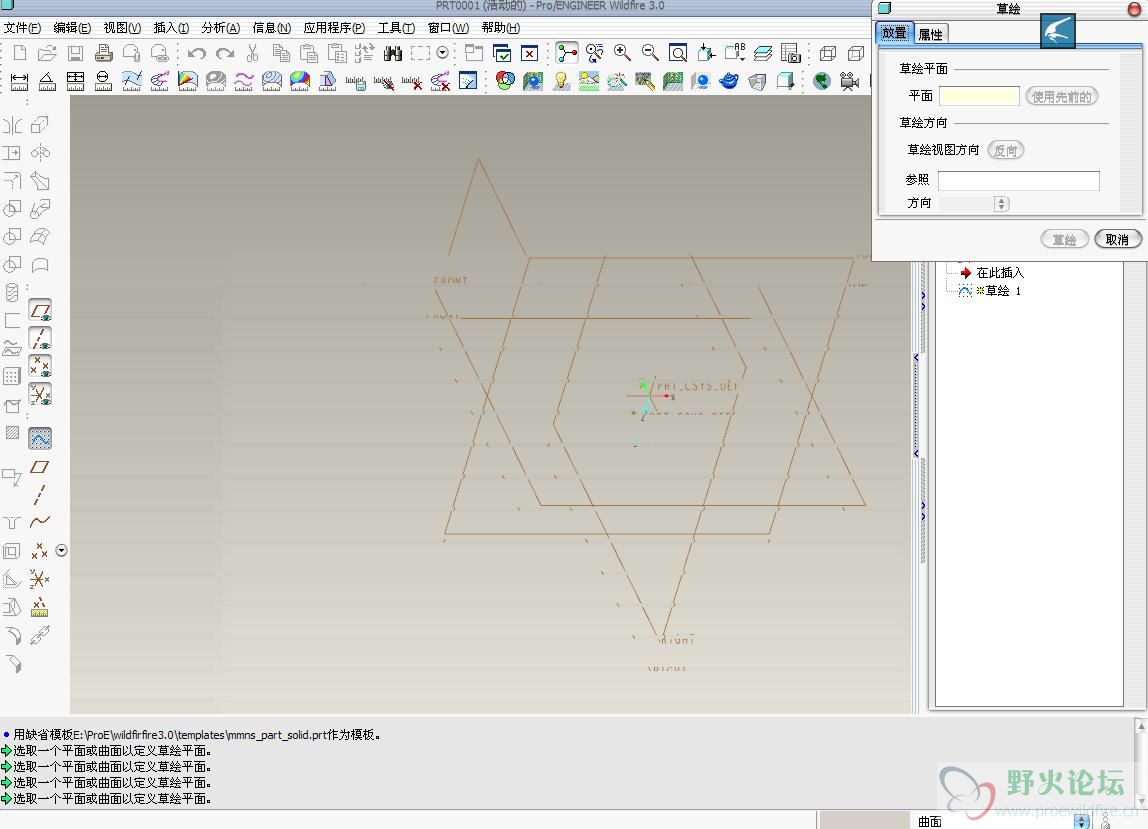
Task: Select the sketch tool icon
Action: click(x=40, y=439)
